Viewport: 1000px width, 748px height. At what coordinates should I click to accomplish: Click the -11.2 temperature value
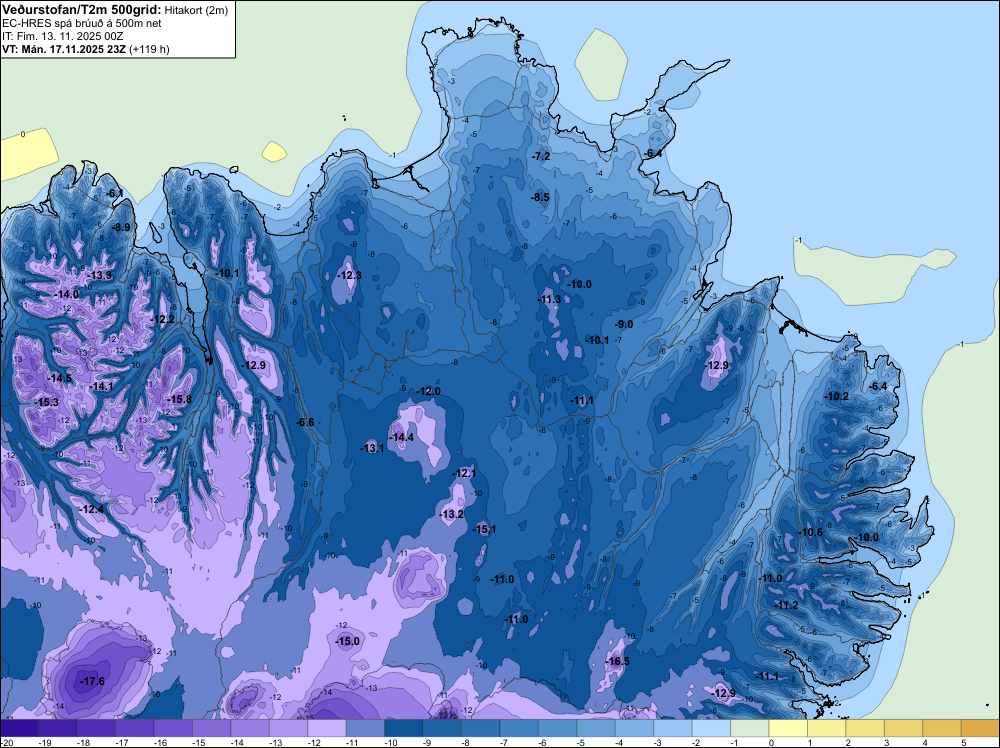786,605
